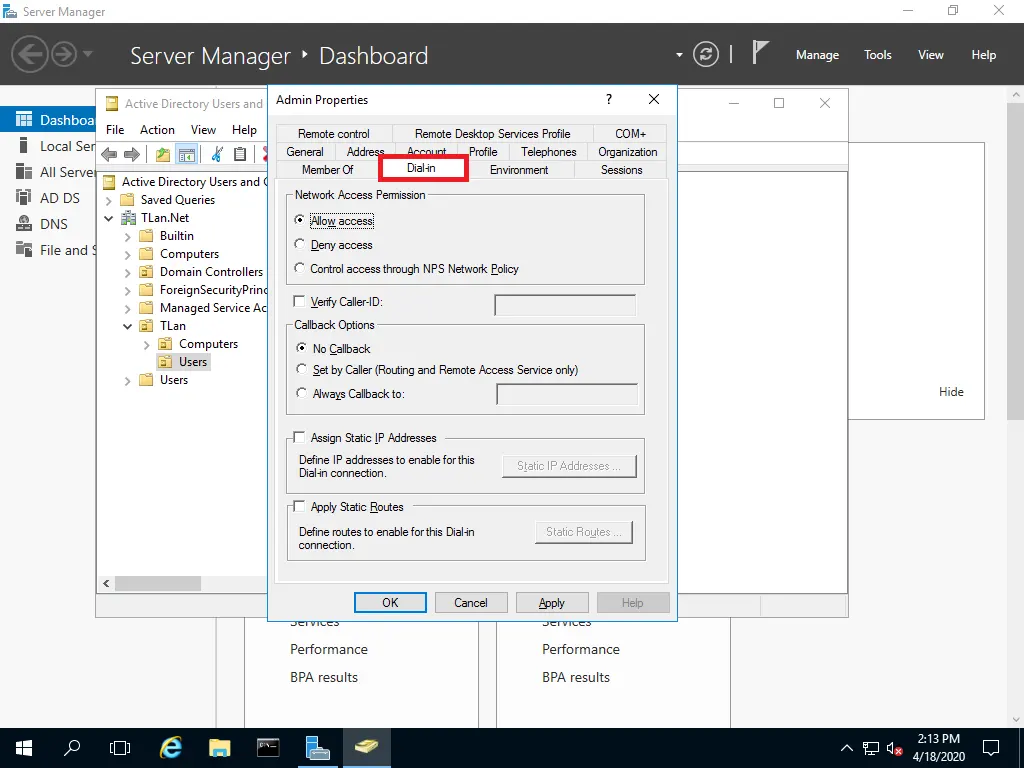
Task: Open the Action menu in Active Directory window
Action: [x=157, y=130]
